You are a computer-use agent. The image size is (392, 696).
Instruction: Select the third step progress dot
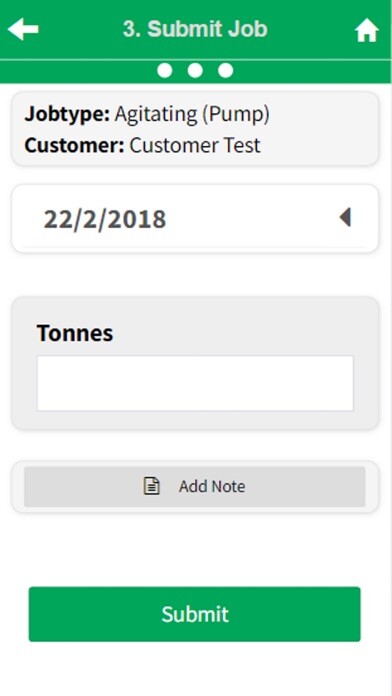pos(226,70)
